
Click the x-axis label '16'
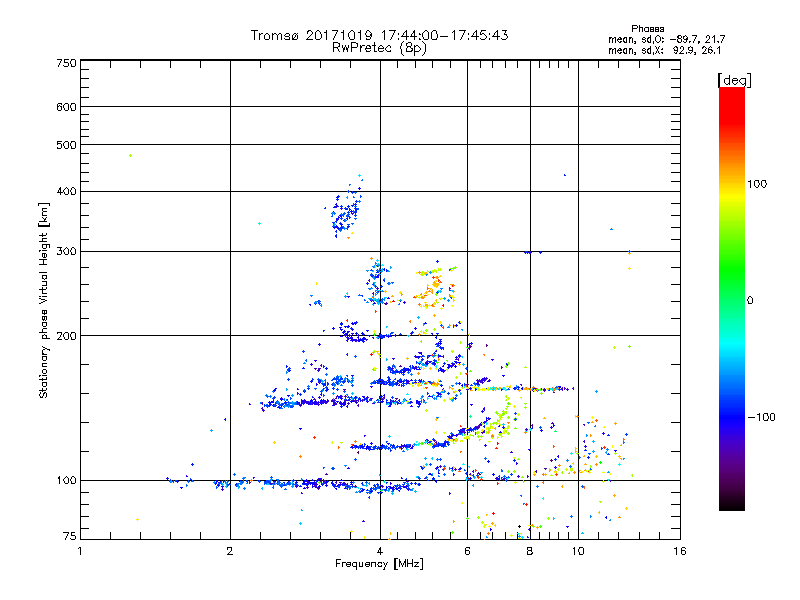(680, 551)
